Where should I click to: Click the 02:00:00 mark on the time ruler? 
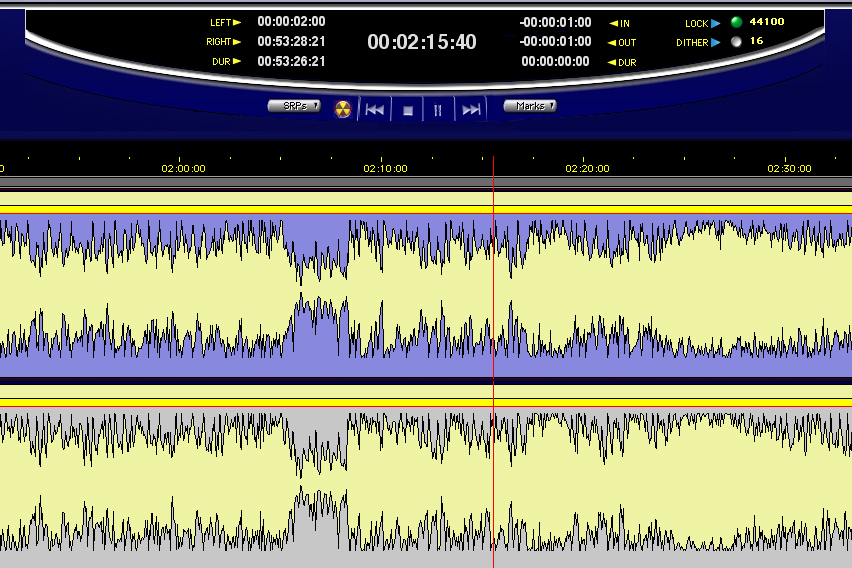183,168
